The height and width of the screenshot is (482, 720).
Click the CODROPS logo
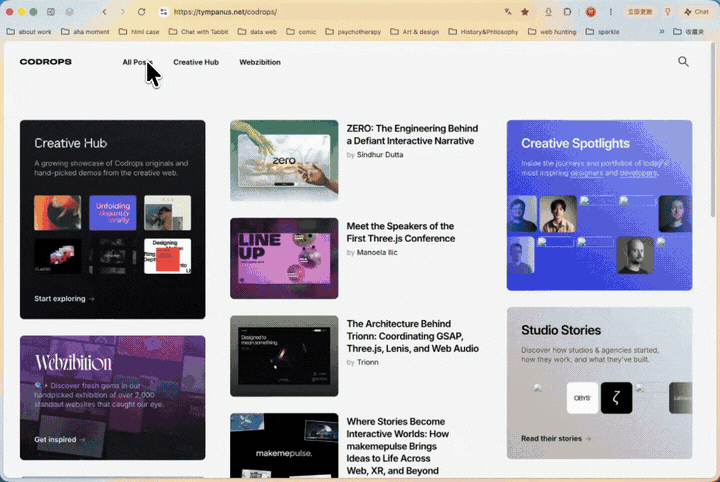click(x=45, y=62)
